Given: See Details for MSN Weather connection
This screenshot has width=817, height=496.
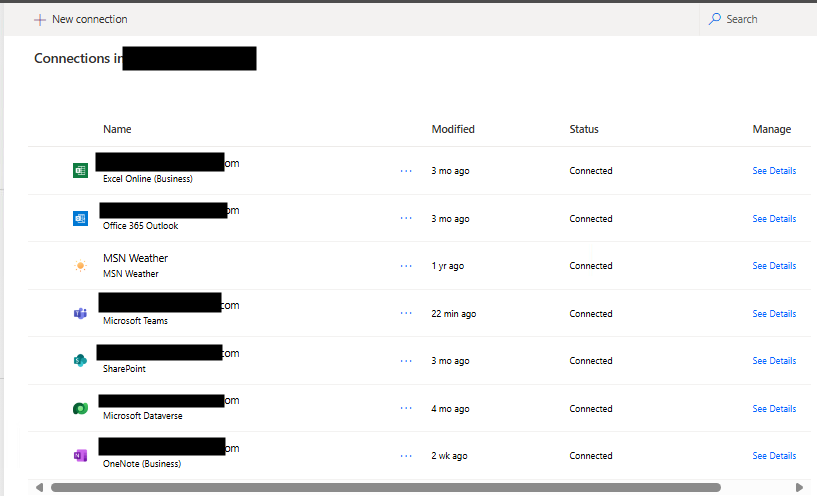Looking at the screenshot, I should 774,266.
